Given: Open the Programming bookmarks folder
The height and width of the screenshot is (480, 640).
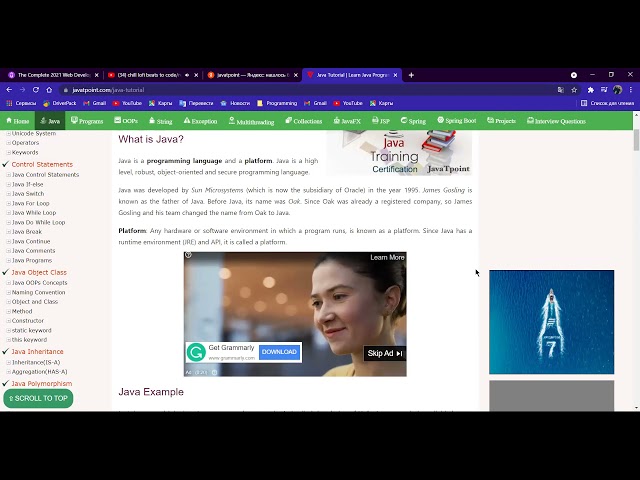Looking at the screenshot, I should [277, 103].
